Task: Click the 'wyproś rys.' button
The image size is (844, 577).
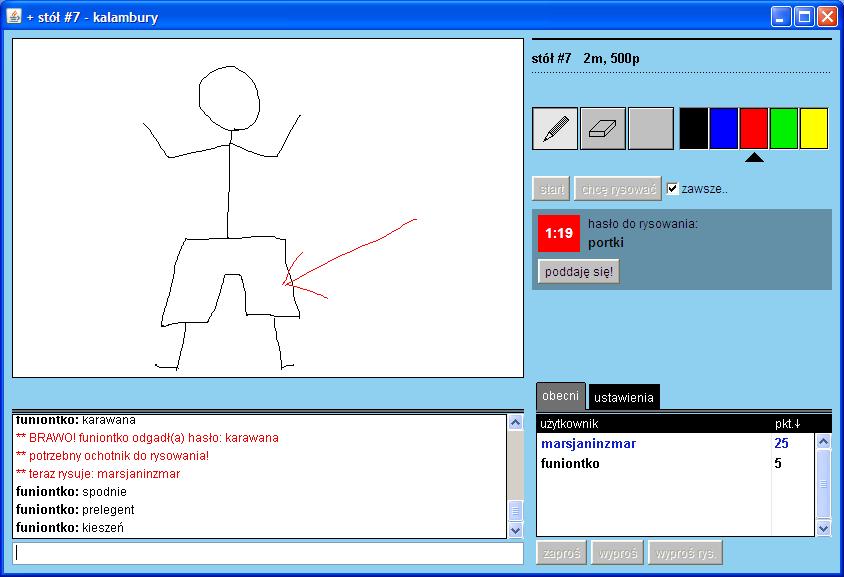Action: [x=685, y=553]
